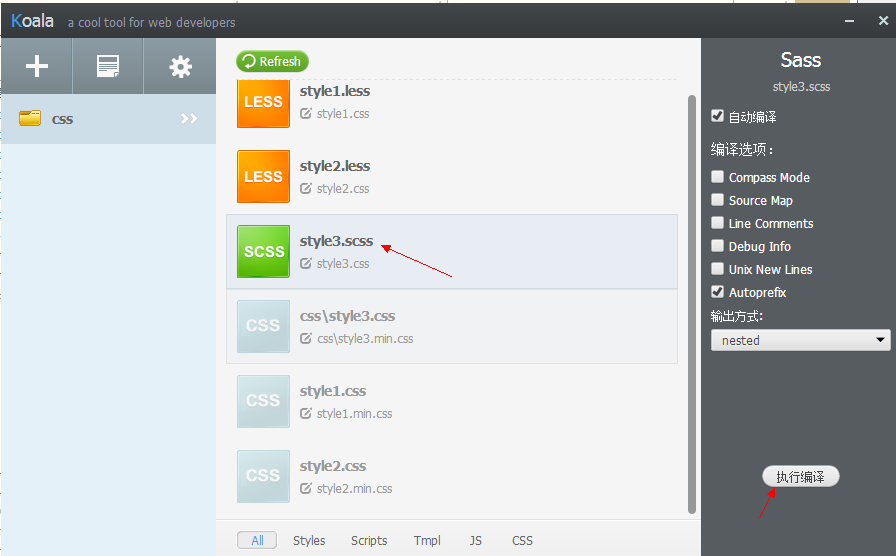
Task: Enable Unix New Lines checkbox
Action: click(x=717, y=269)
